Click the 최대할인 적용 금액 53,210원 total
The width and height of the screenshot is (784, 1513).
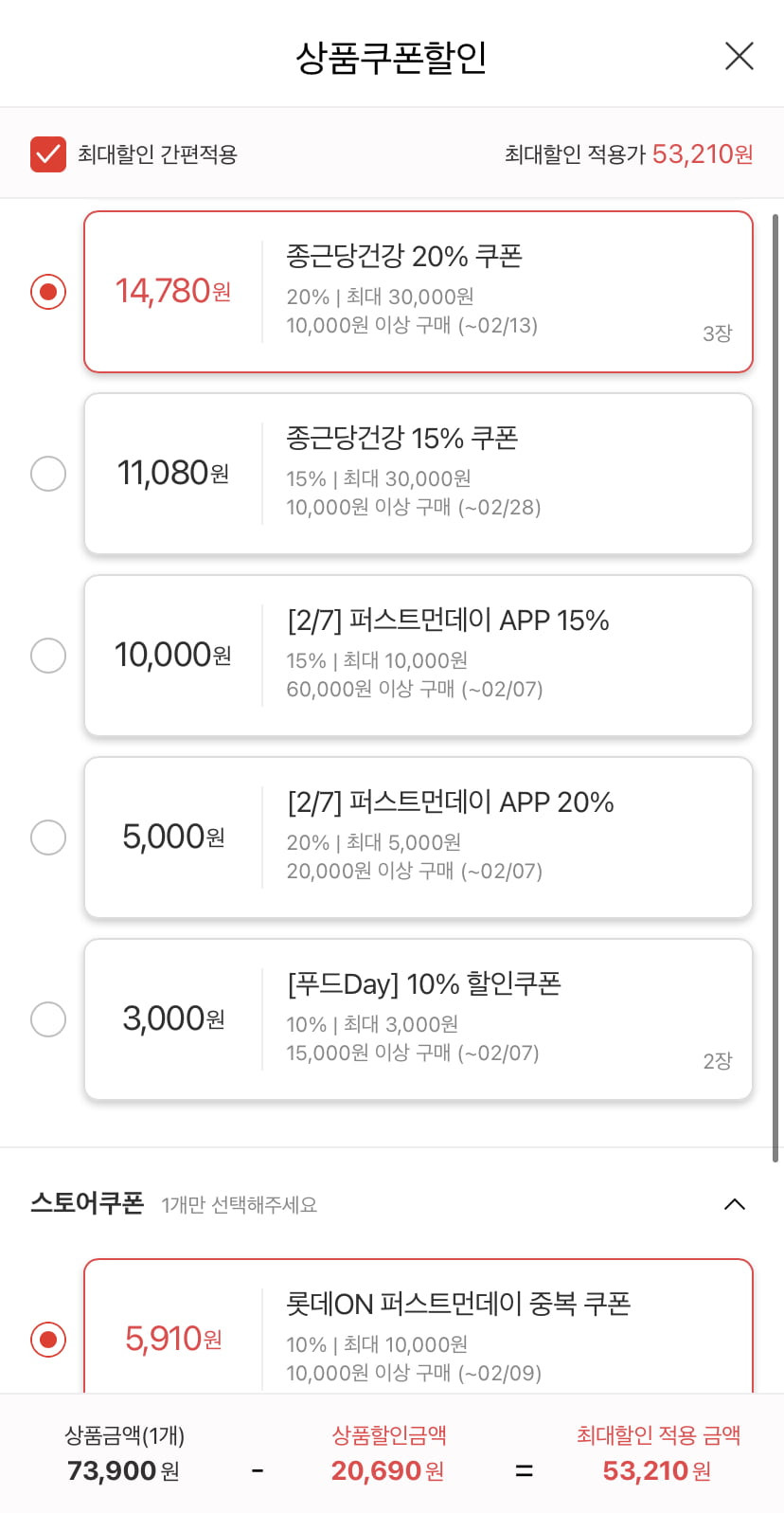click(x=658, y=1453)
